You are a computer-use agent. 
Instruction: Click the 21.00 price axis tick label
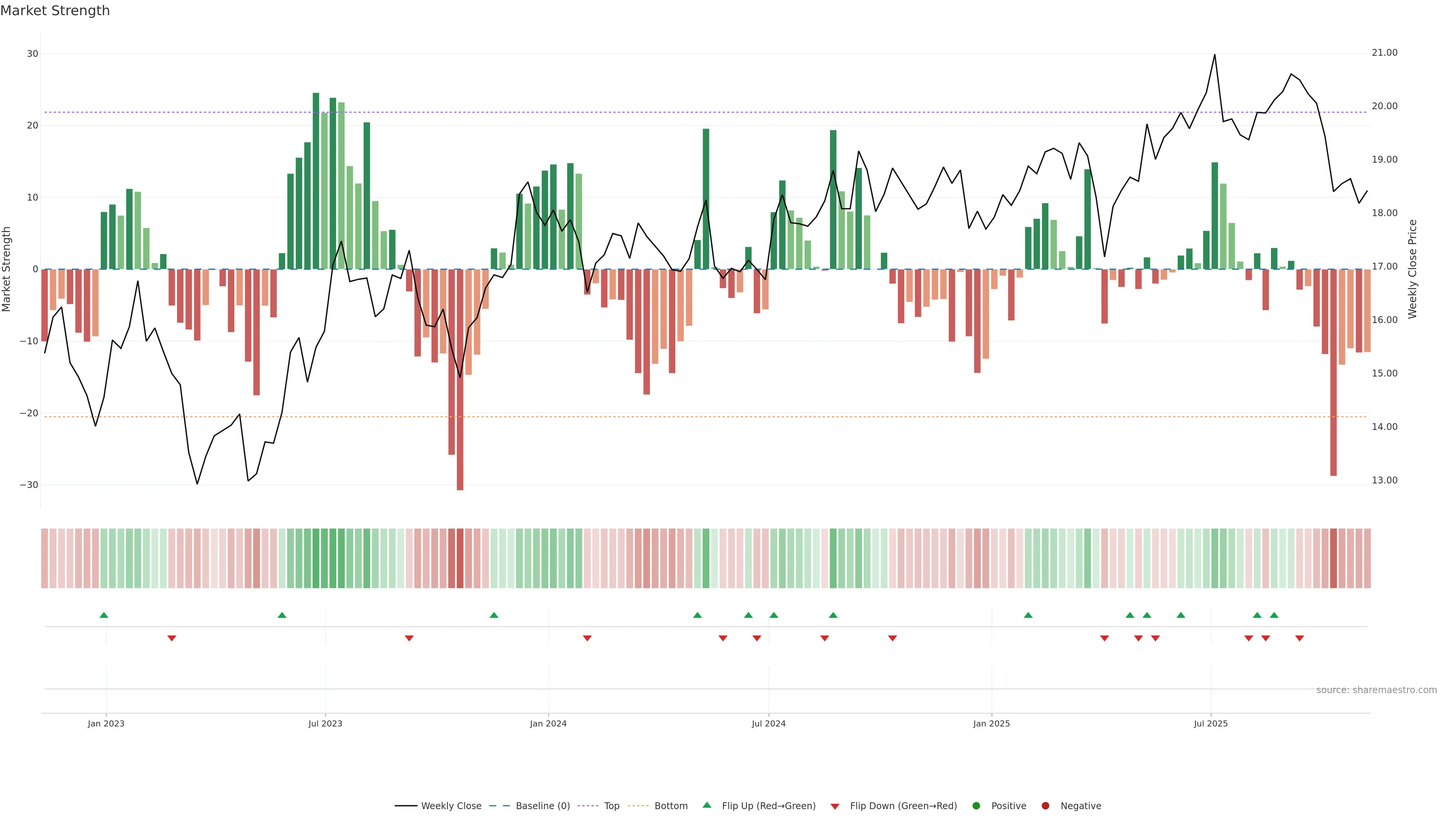(x=1384, y=53)
